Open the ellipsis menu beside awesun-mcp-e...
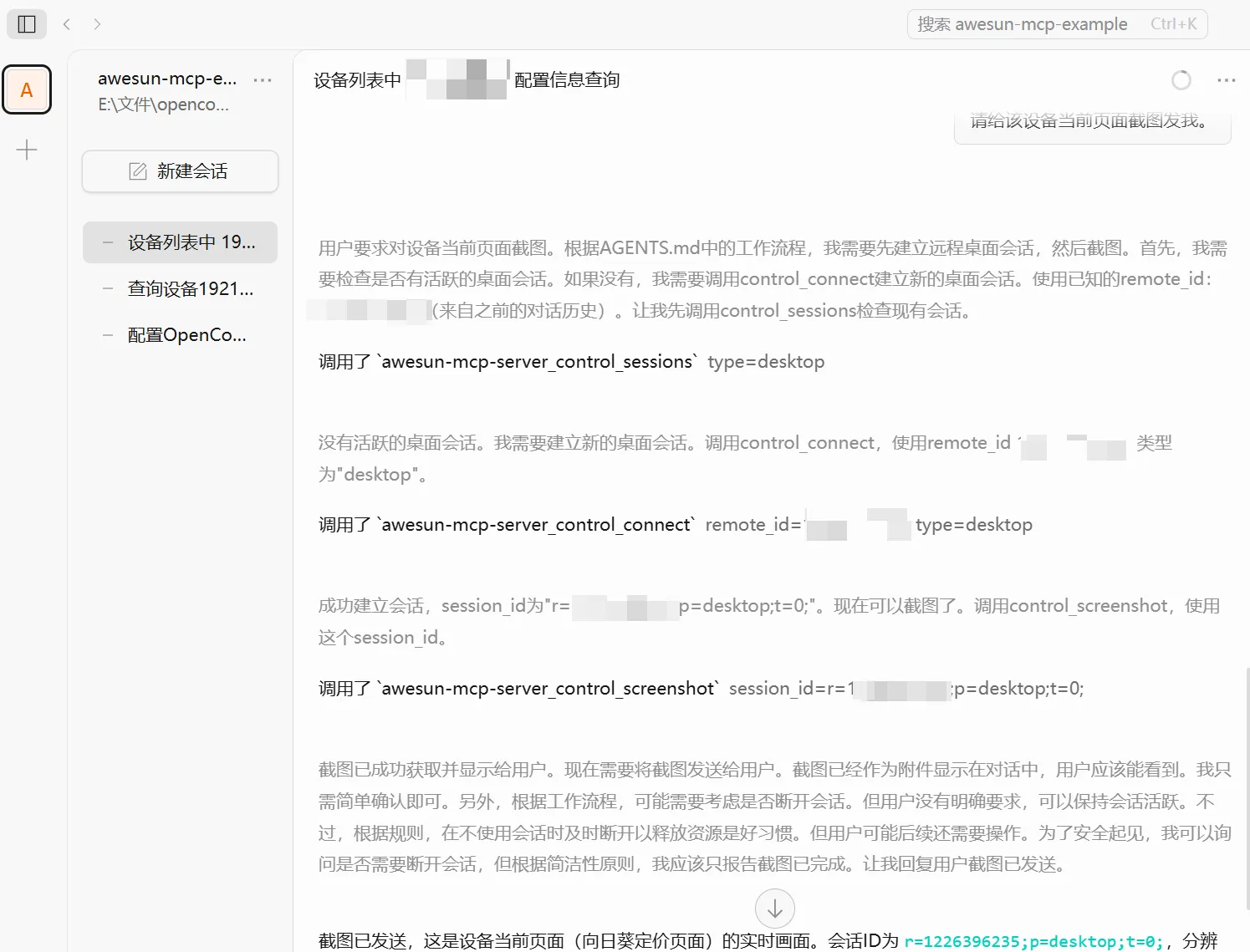Screen dimensions: 1250x952 pos(263,79)
